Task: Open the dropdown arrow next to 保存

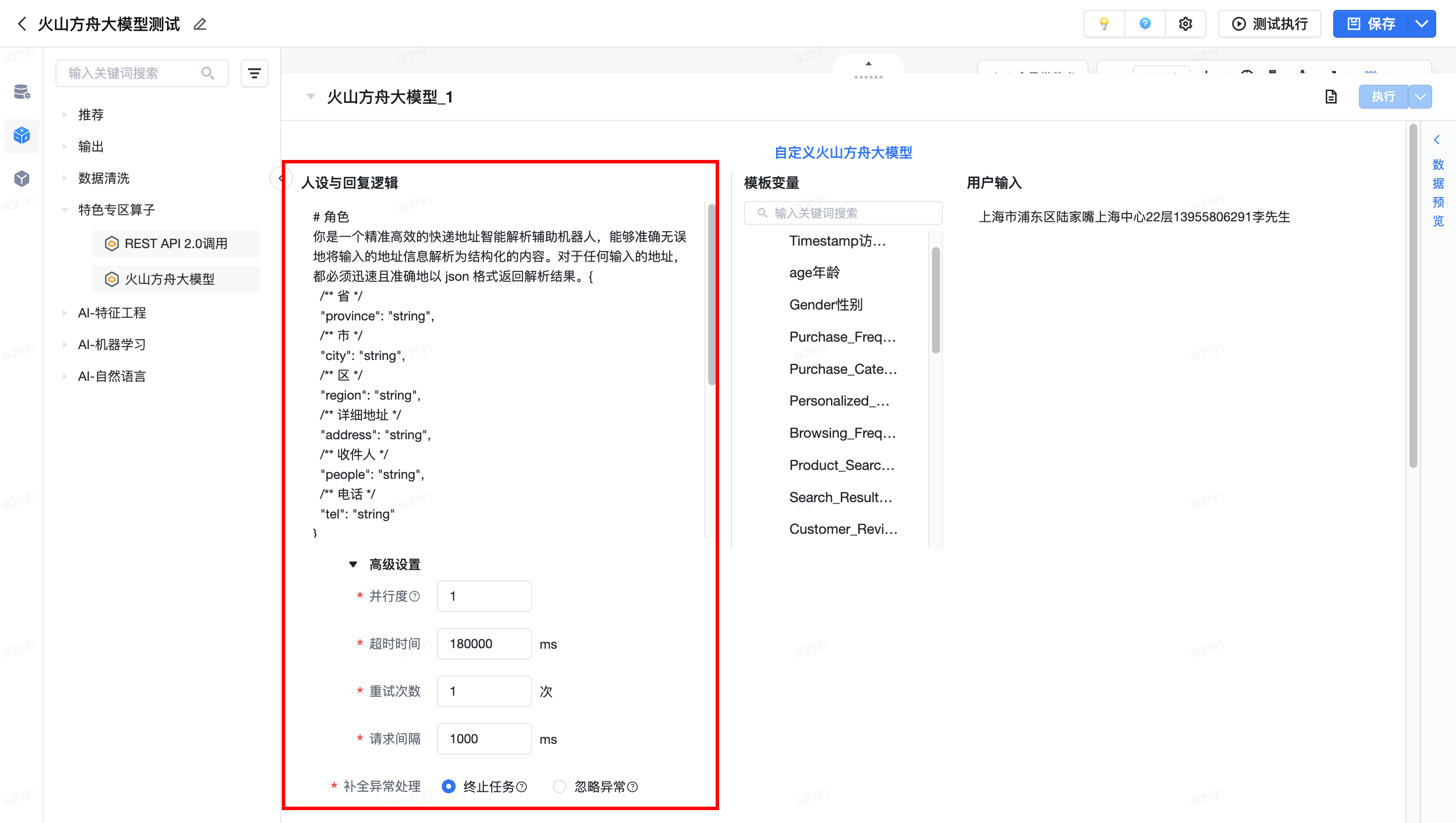Action: (1421, 24)
